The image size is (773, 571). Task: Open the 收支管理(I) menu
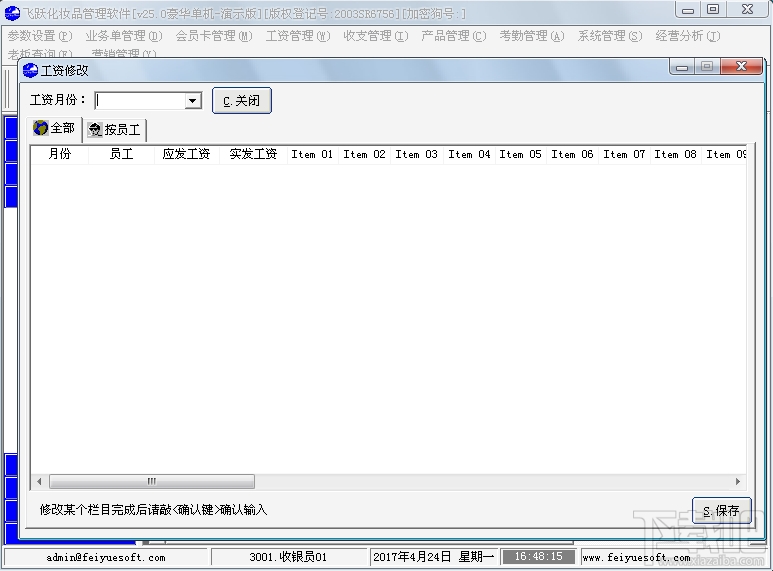[376, 36]
